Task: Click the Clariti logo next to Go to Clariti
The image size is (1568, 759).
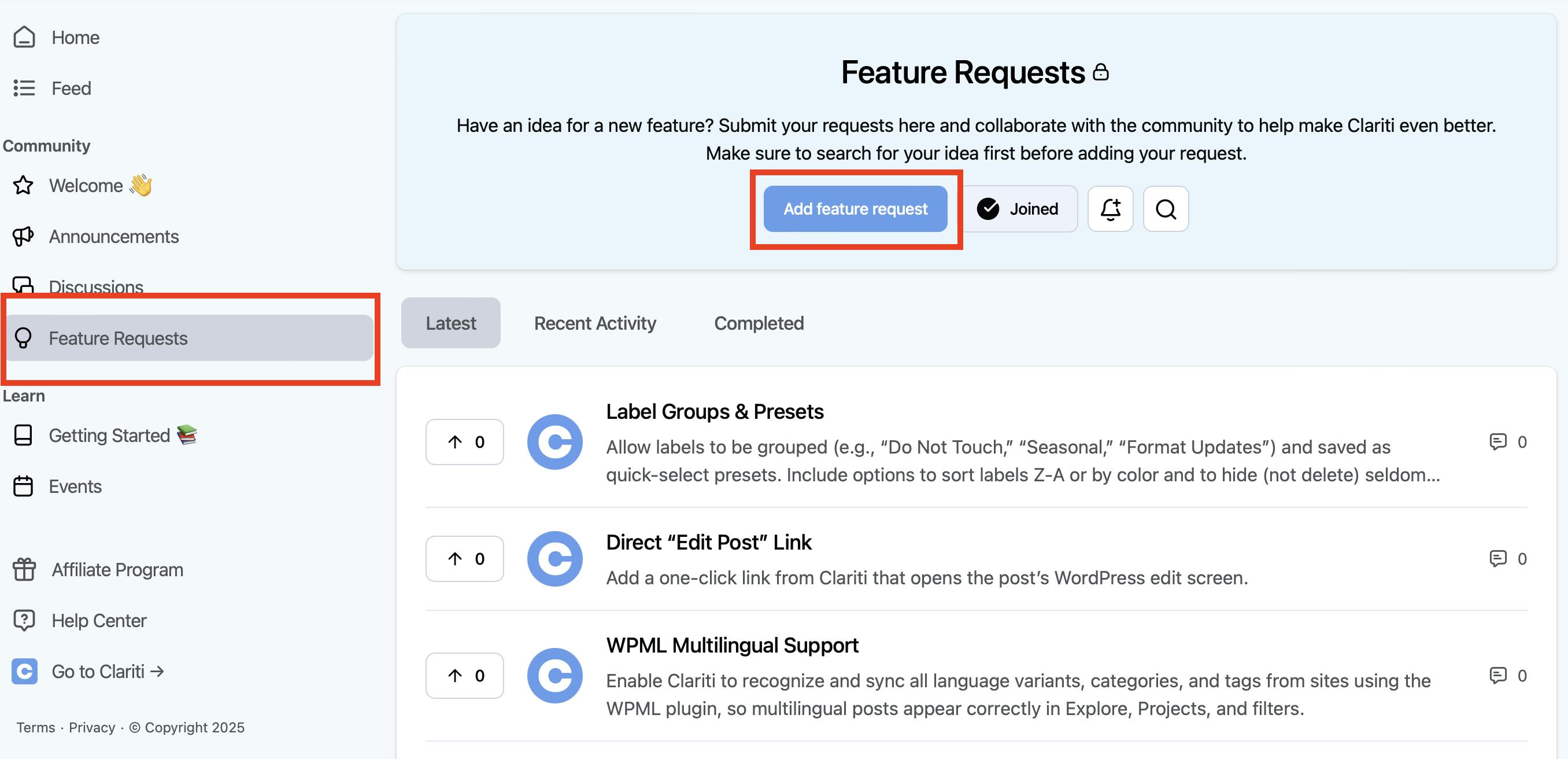Action: (24, 670)
